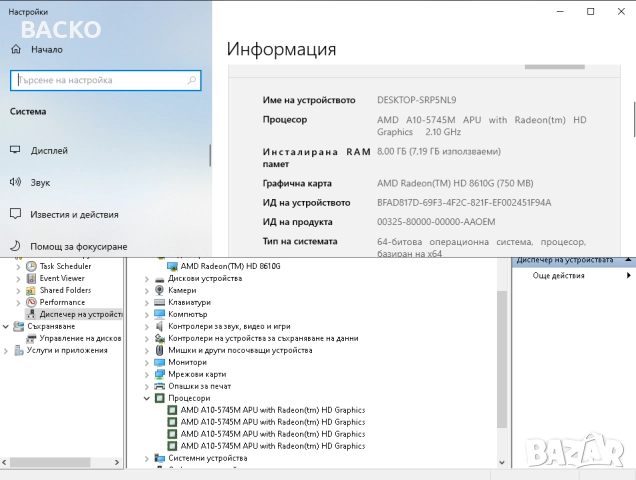Select the 8,00 ГБ RAM value
636x480 pixels.
point(439,151)
